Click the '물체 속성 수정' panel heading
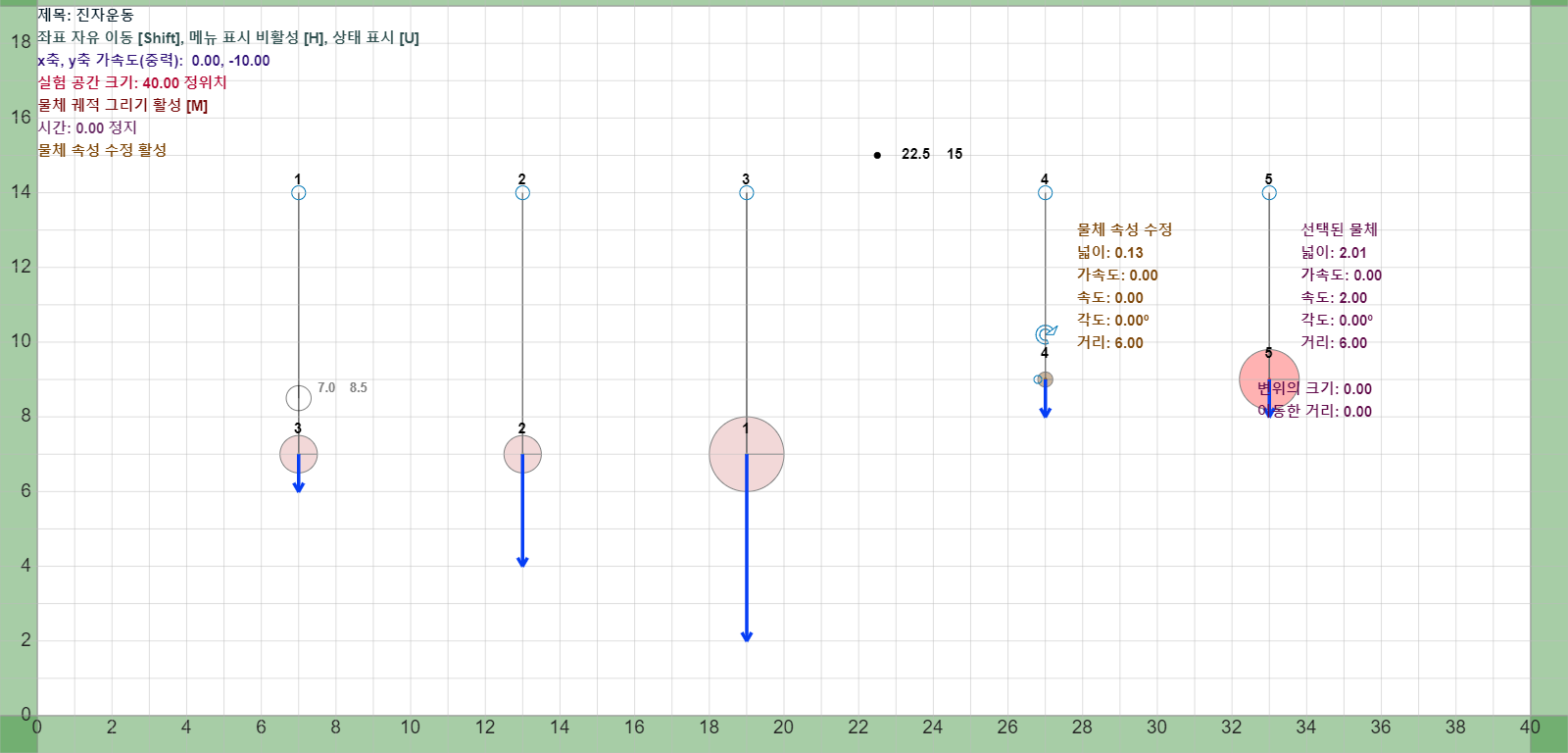1568x753 pixels. pyautogui.click(x=1125, y=229)
